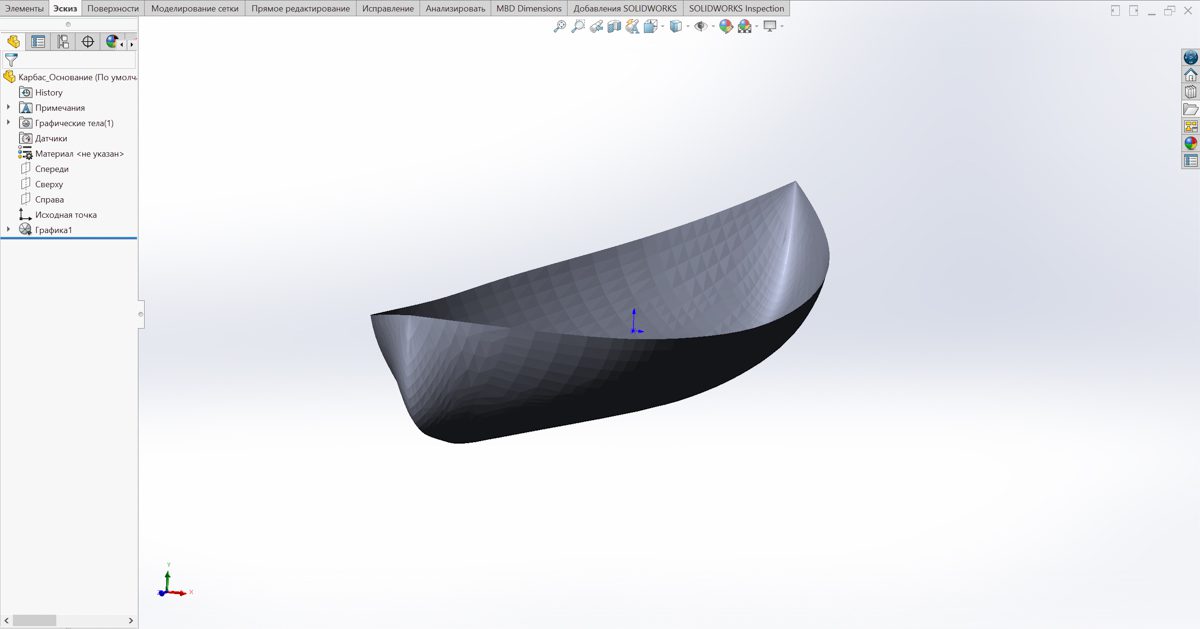This screenshot has height=629, width=1200.
Task: Open the Hide/Show Items eye dropdown
Action: (712, 27)
